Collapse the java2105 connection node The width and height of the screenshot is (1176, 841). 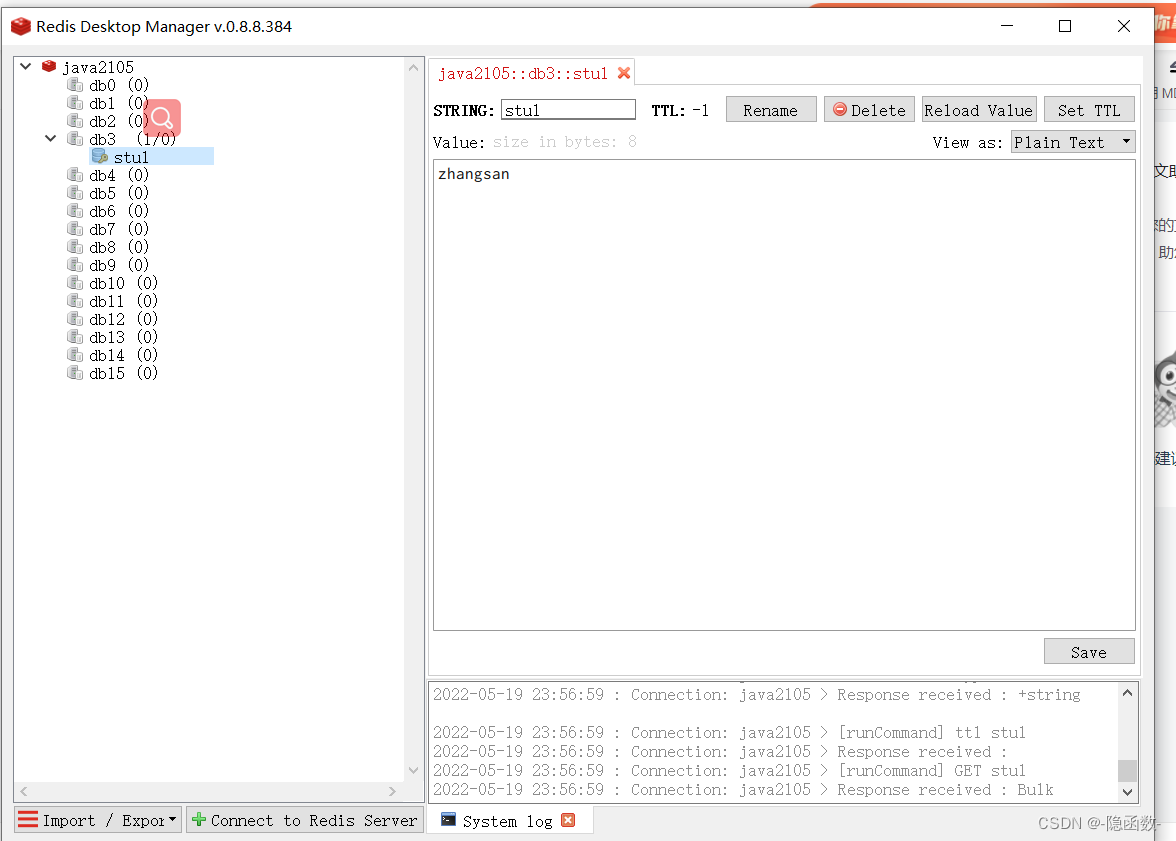click(24, 66)
